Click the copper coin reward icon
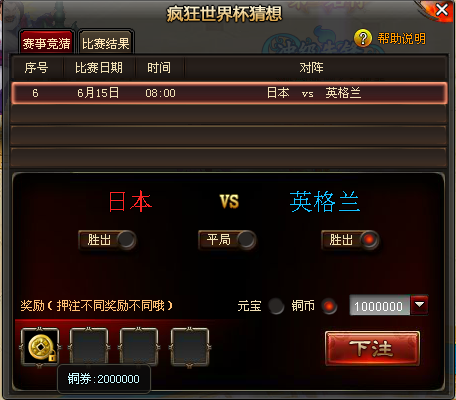This screenshot has width=456, height=400. click(x=40, y=347)
